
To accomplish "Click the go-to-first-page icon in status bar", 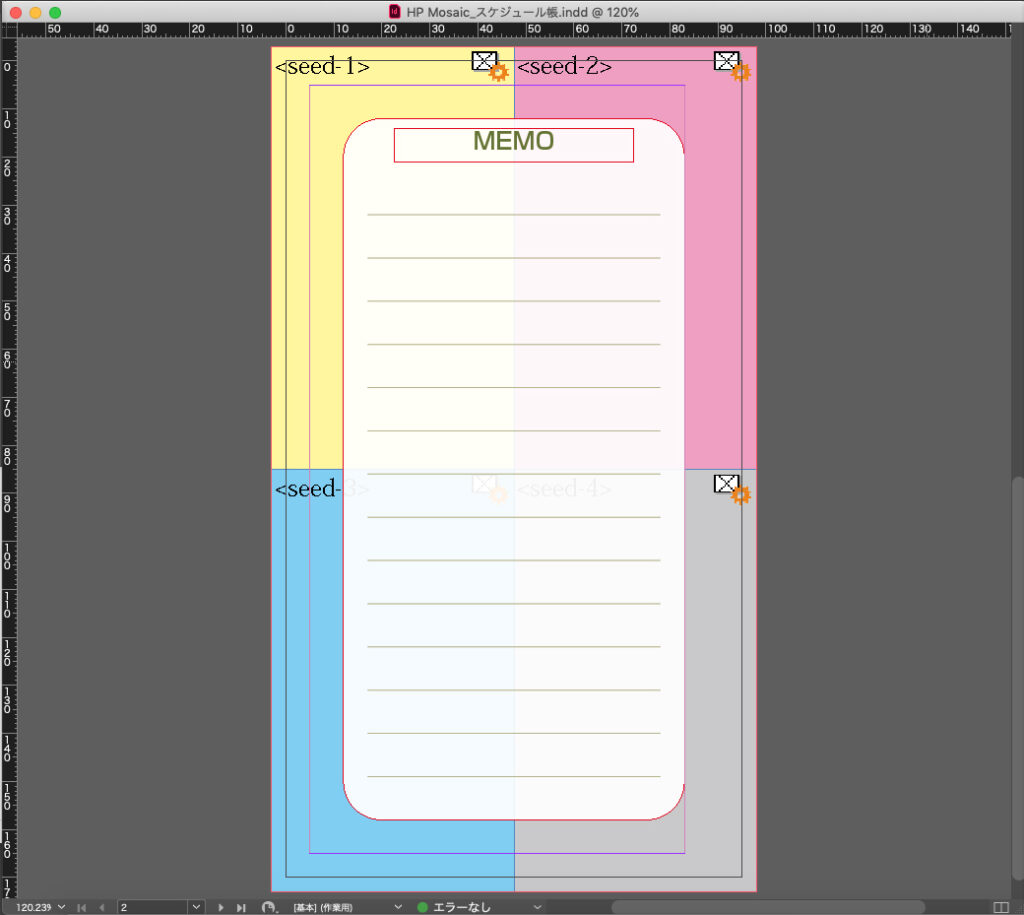I will 82,906.
